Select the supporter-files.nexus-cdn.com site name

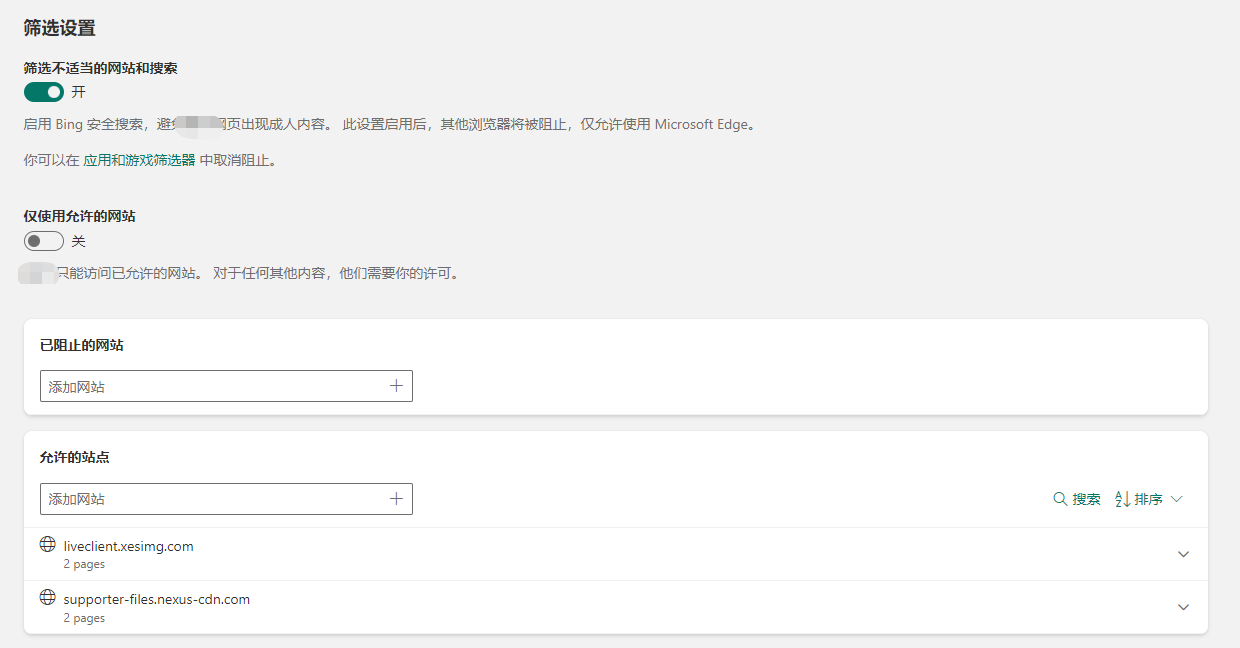click(156, 599)
